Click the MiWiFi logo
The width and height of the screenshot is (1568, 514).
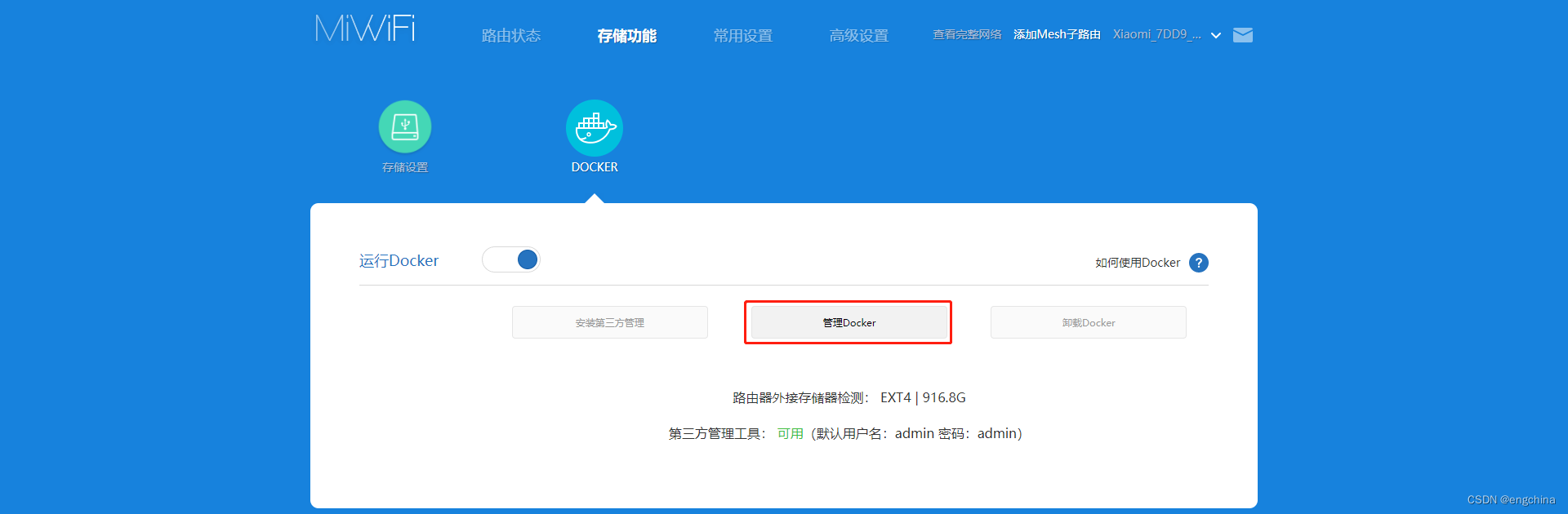[x=365, y=28]
